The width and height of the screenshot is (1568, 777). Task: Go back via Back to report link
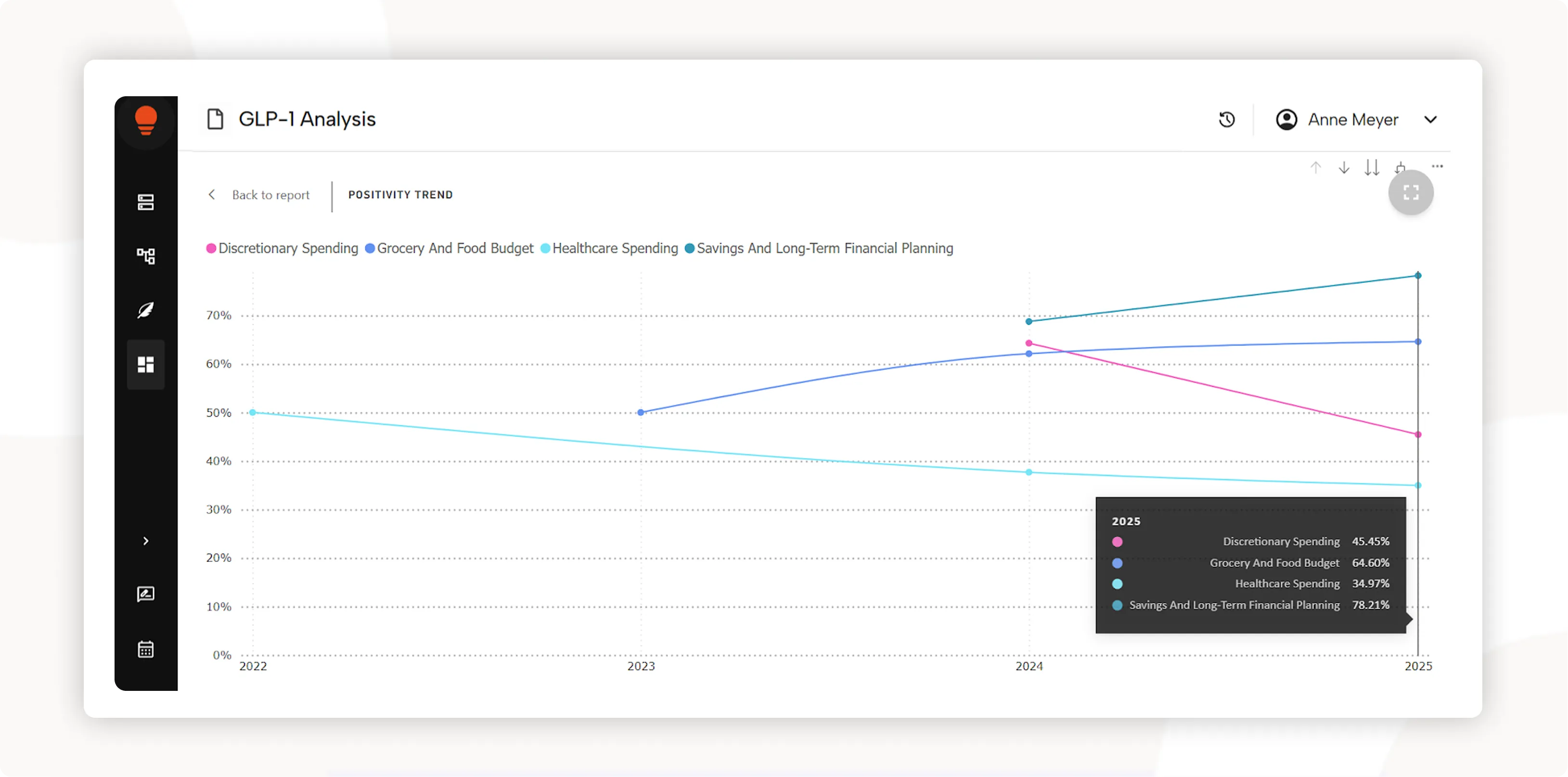[271, 195]
